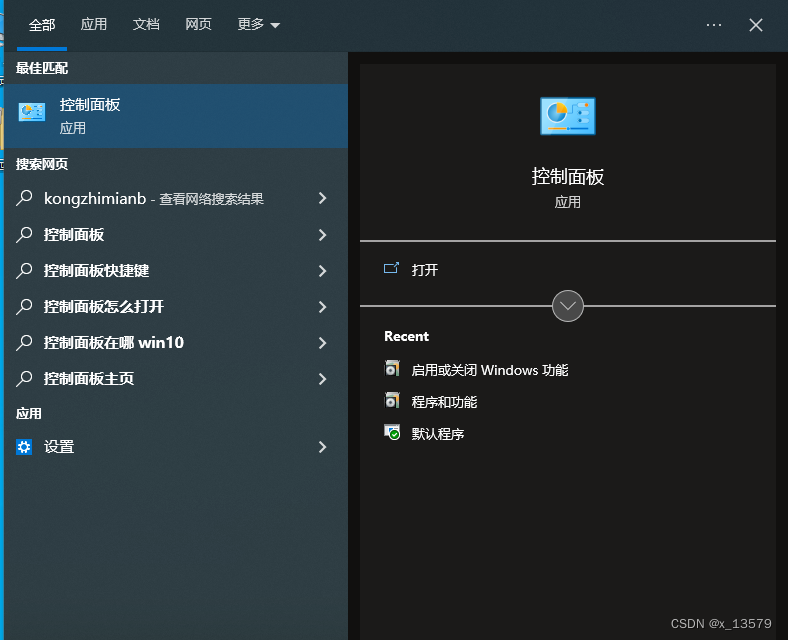
Task: Open recent item 启用或关闭 Windows 功能
Action: click(490, 370)
